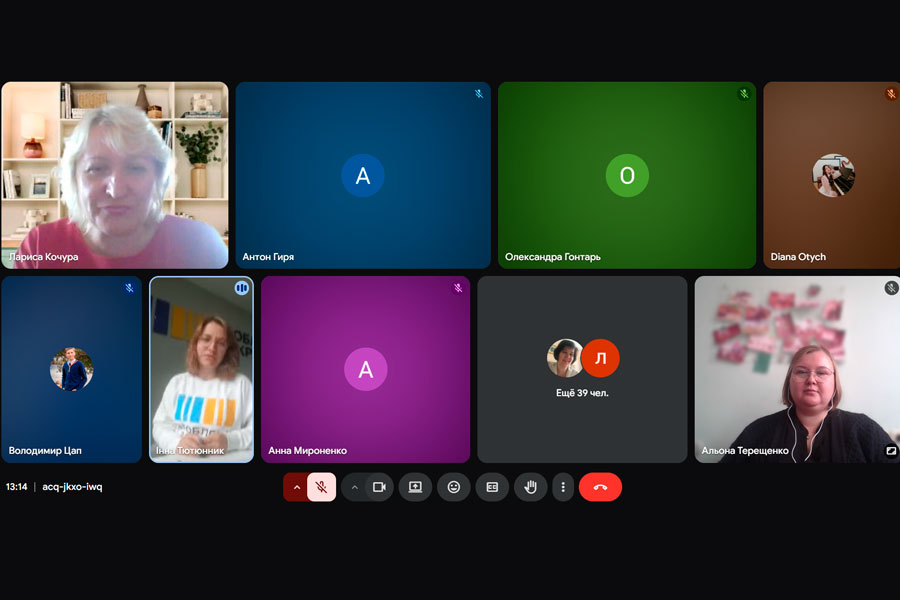The image size is (900, 600).
Task: Click the time 13:14
Action: (x=17, y=487)
